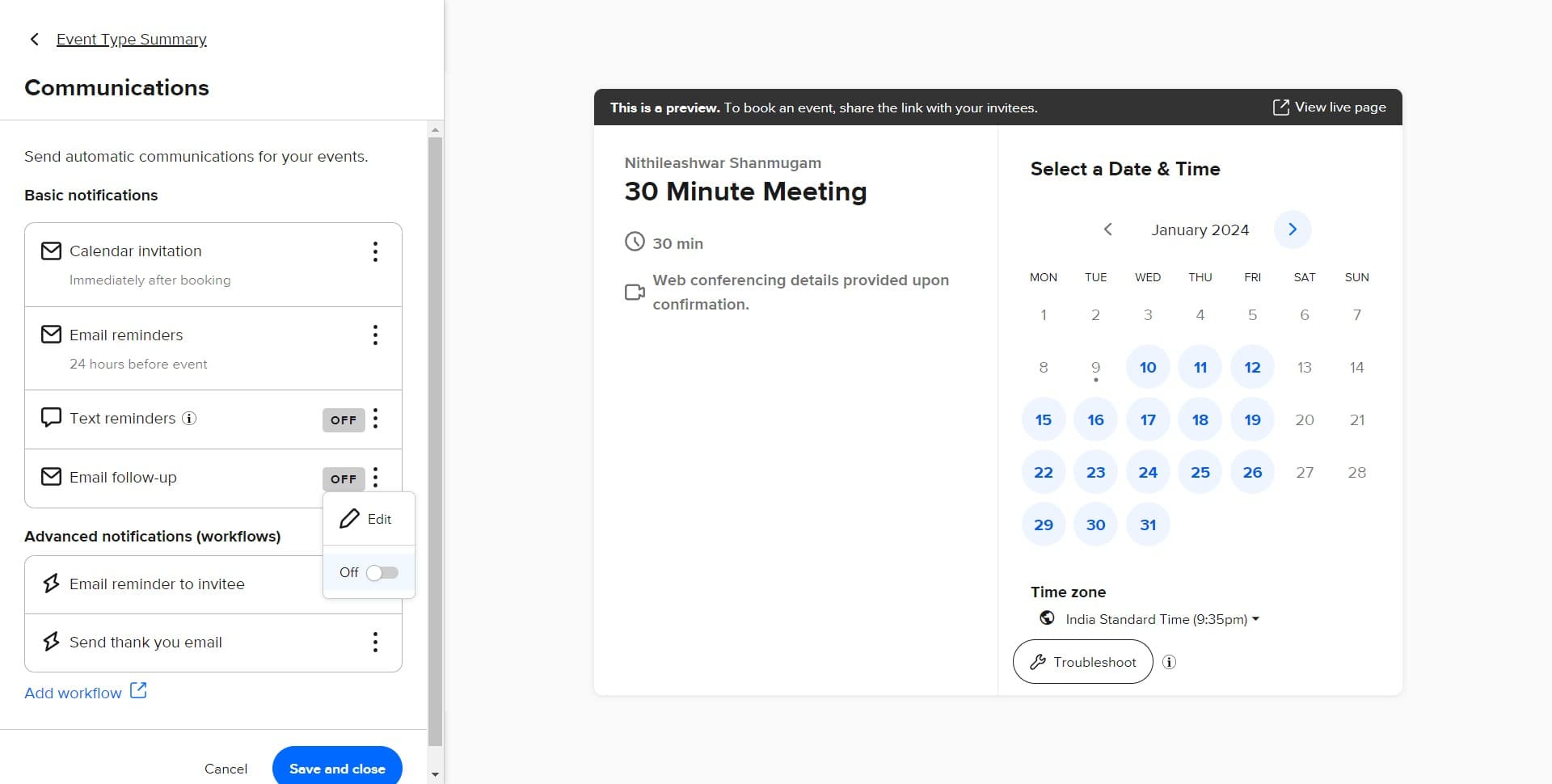The height and width of the screenshot is (784, 1552).
Task: Click the pencil Edit icon in context menu
Action: pos(349,518)
